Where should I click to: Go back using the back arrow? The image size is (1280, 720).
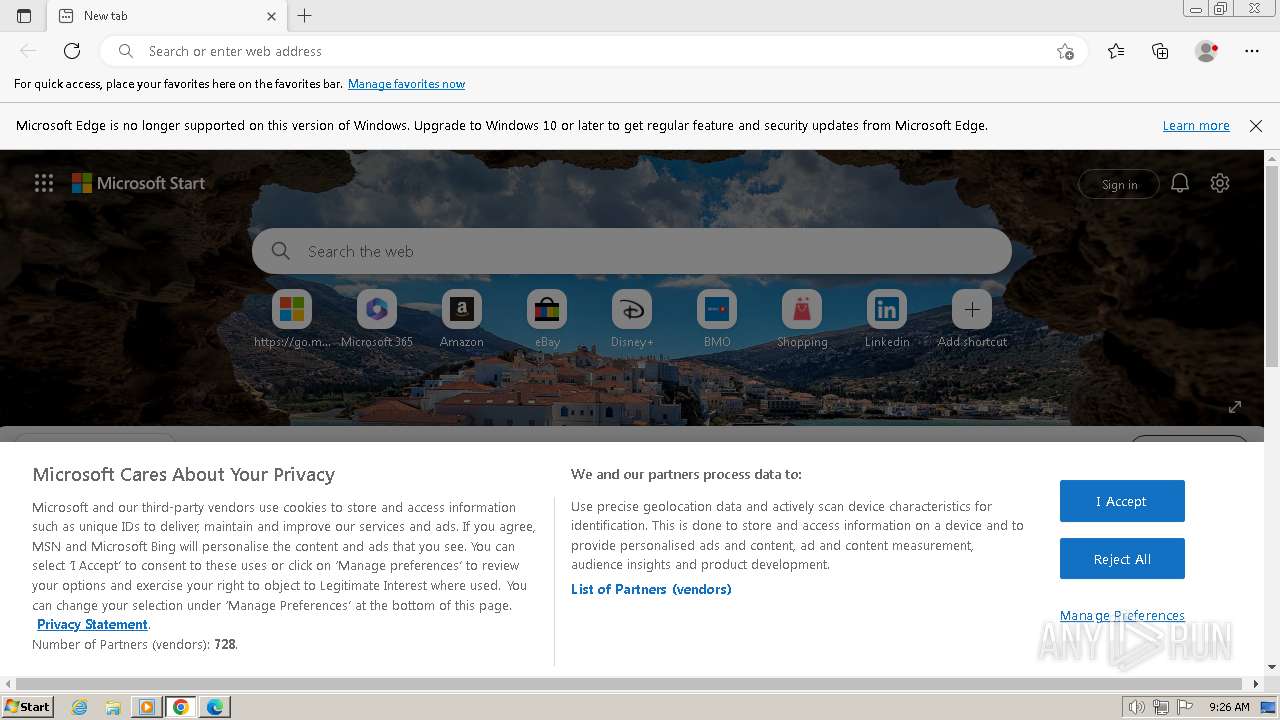tap(28, 51)
